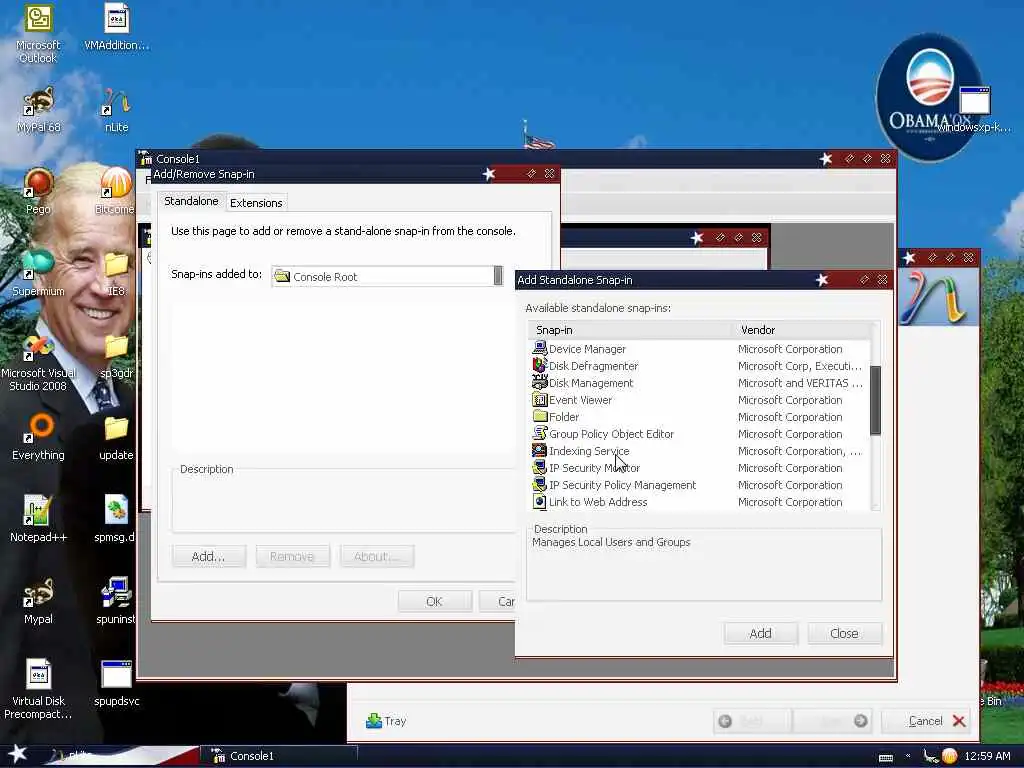Select Group Policy Object Editor icon

point(539,434)
